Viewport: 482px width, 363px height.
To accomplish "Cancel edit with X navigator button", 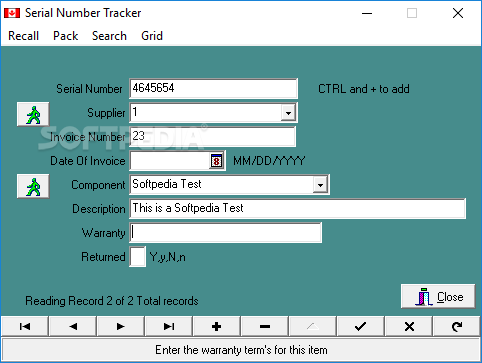I will click(x=409, y=326).
